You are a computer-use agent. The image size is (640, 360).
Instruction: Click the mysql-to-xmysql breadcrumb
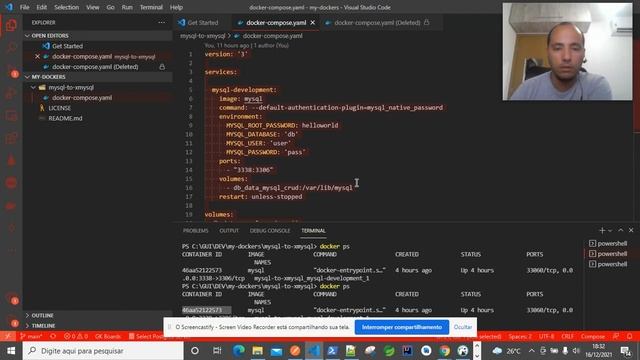(202, 36)
